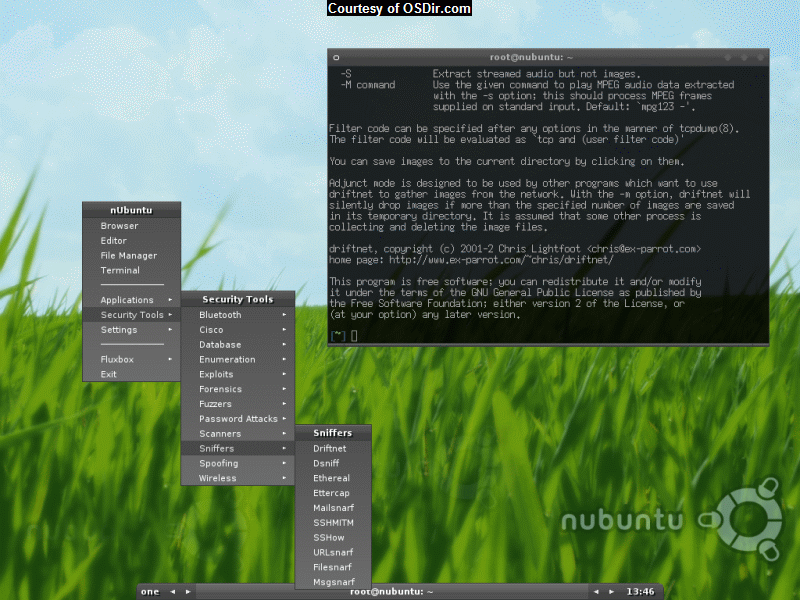This screenshot has width=800, height=600.
Task: Click workspace name 'one' in toolbar
Action: coord(150,591)
